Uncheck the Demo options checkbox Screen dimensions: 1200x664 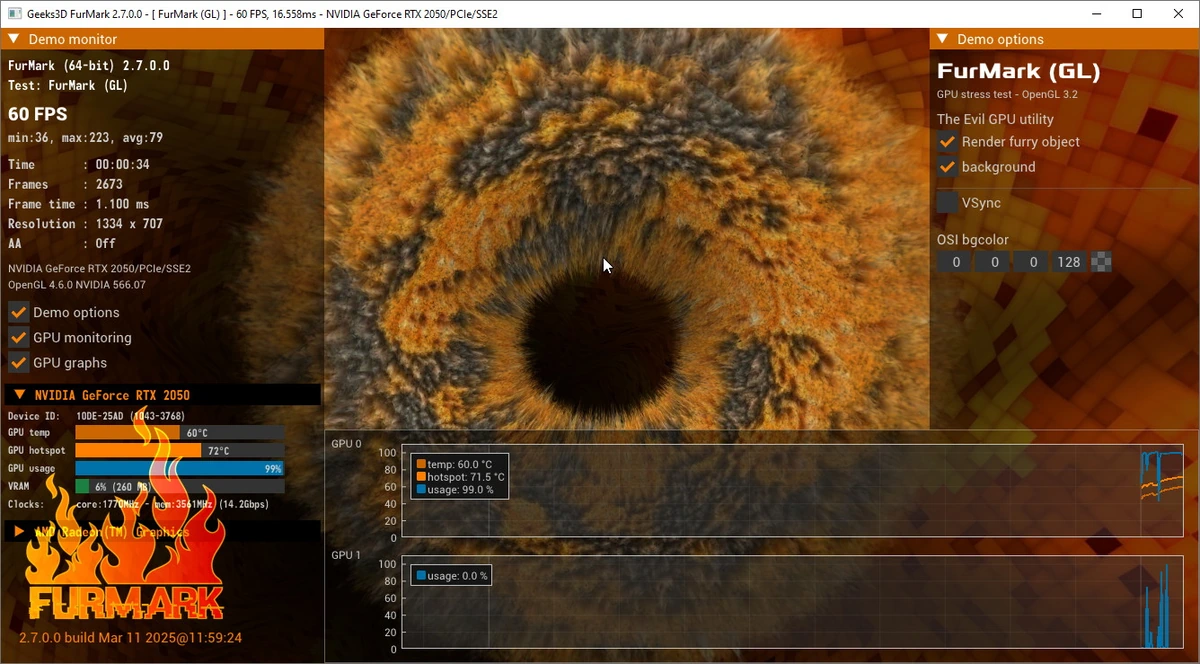coord(18,312)
